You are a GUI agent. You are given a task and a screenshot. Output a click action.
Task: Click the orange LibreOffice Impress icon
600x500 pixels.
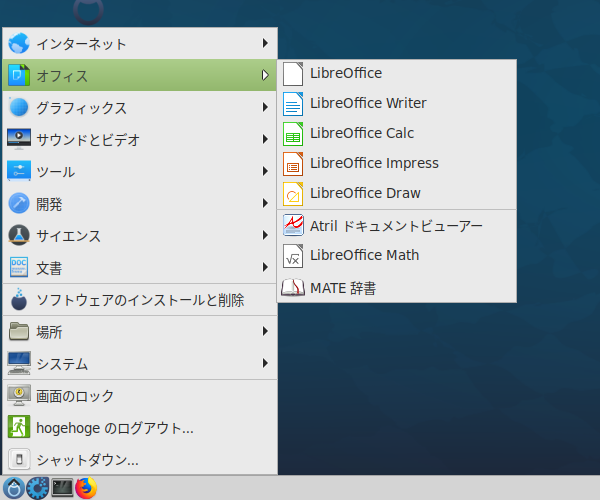[293, 164]
